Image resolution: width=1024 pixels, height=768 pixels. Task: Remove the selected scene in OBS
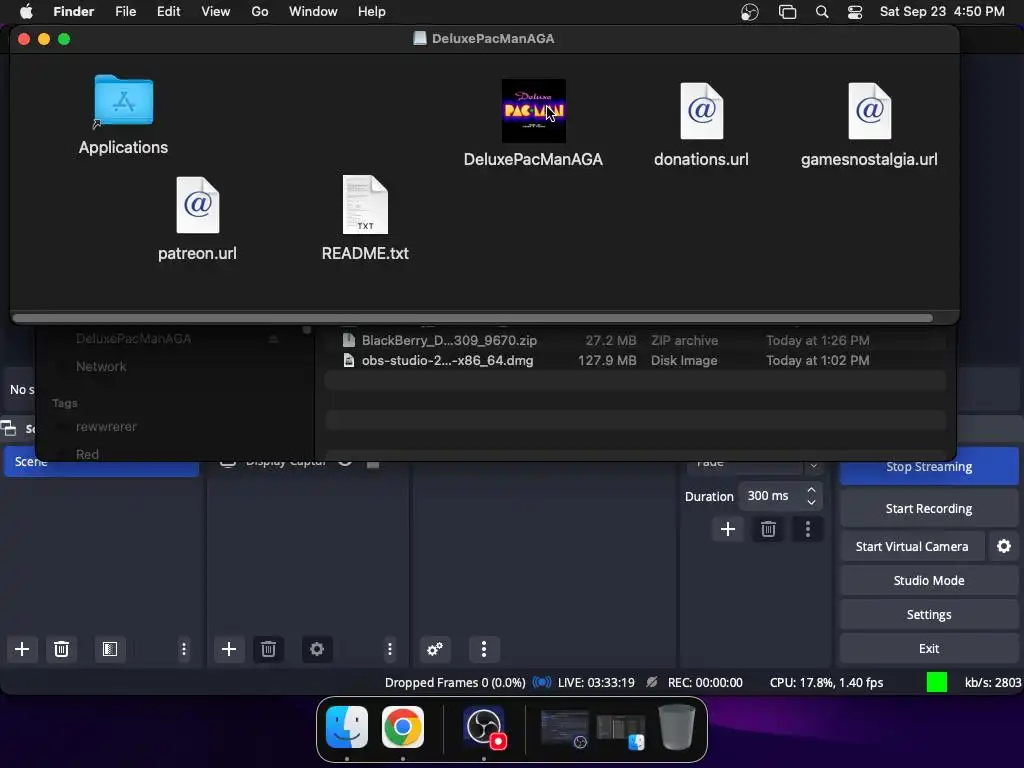(61, 649)
